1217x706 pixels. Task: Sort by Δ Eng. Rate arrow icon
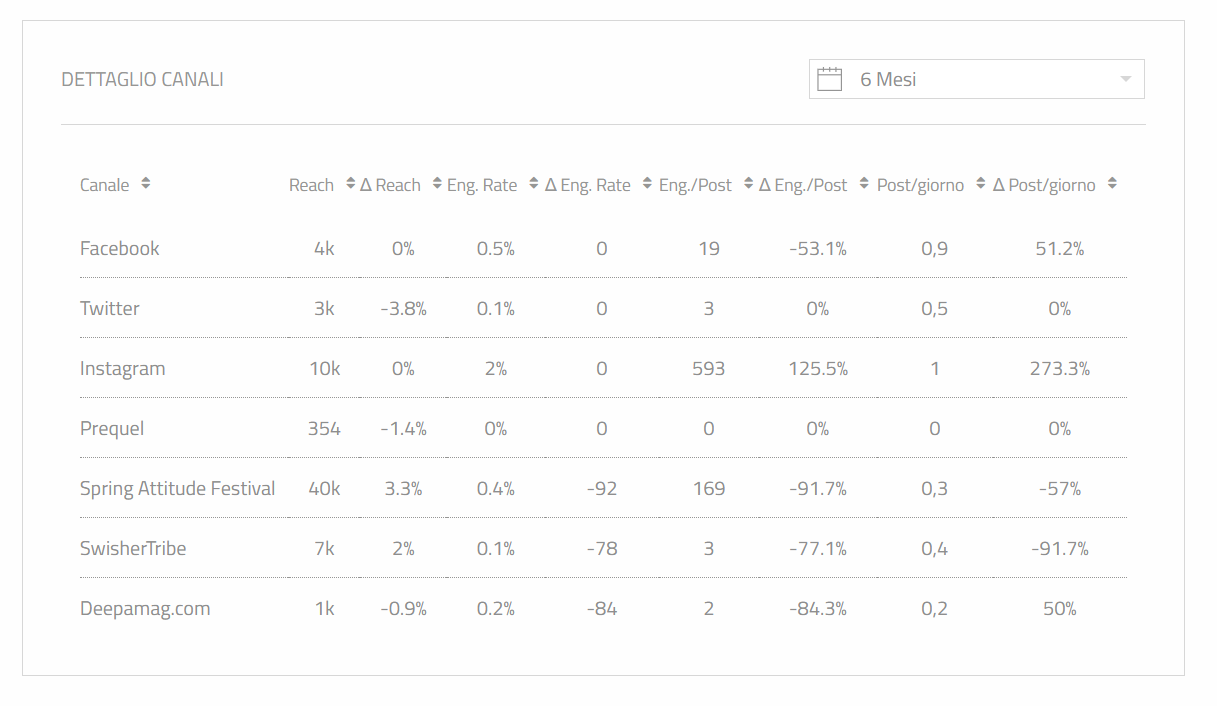647,184
